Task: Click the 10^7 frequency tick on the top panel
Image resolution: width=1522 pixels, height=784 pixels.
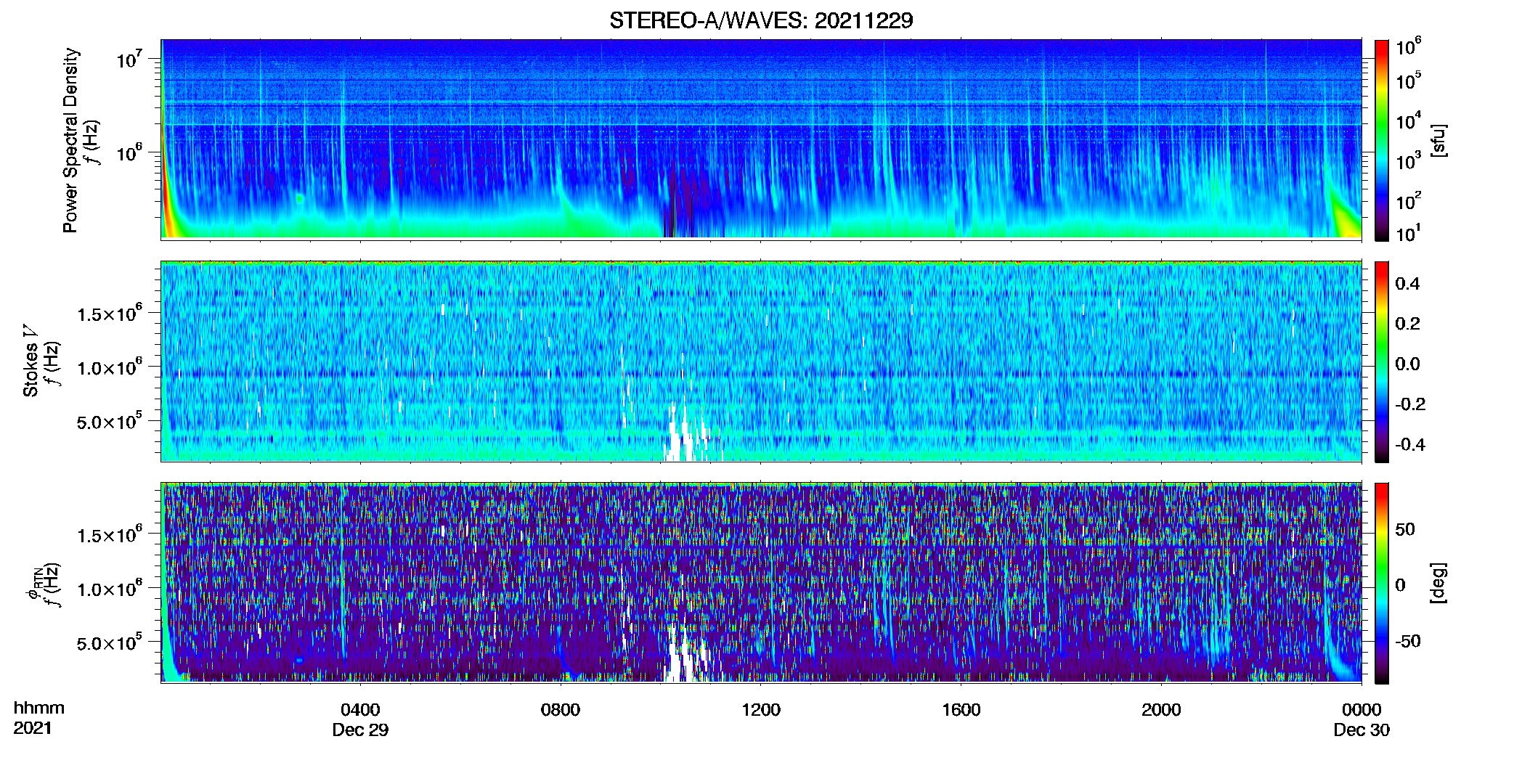Action: [130, 58]
